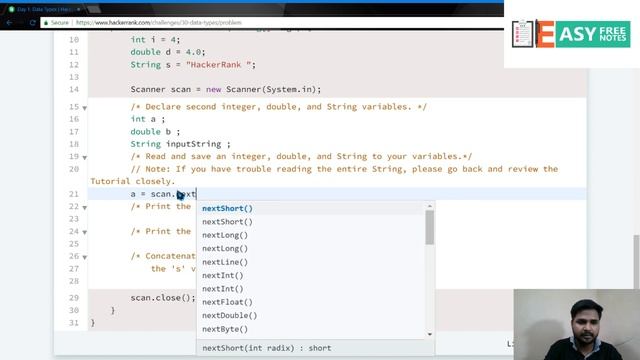Click the 'int a ;' declaration

tap(148, 119)
